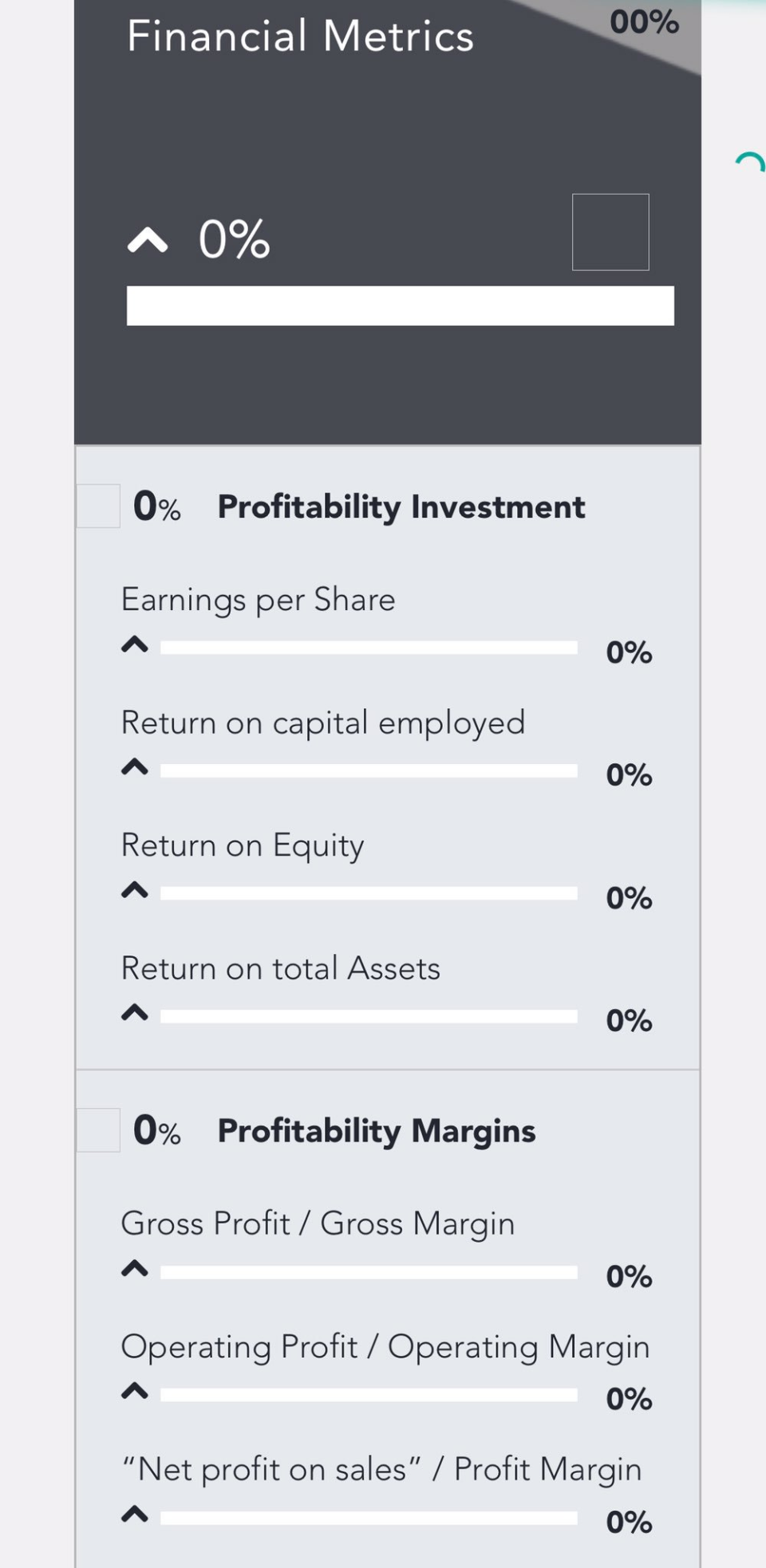Open the Financial Metrics title

coord(300,37)
